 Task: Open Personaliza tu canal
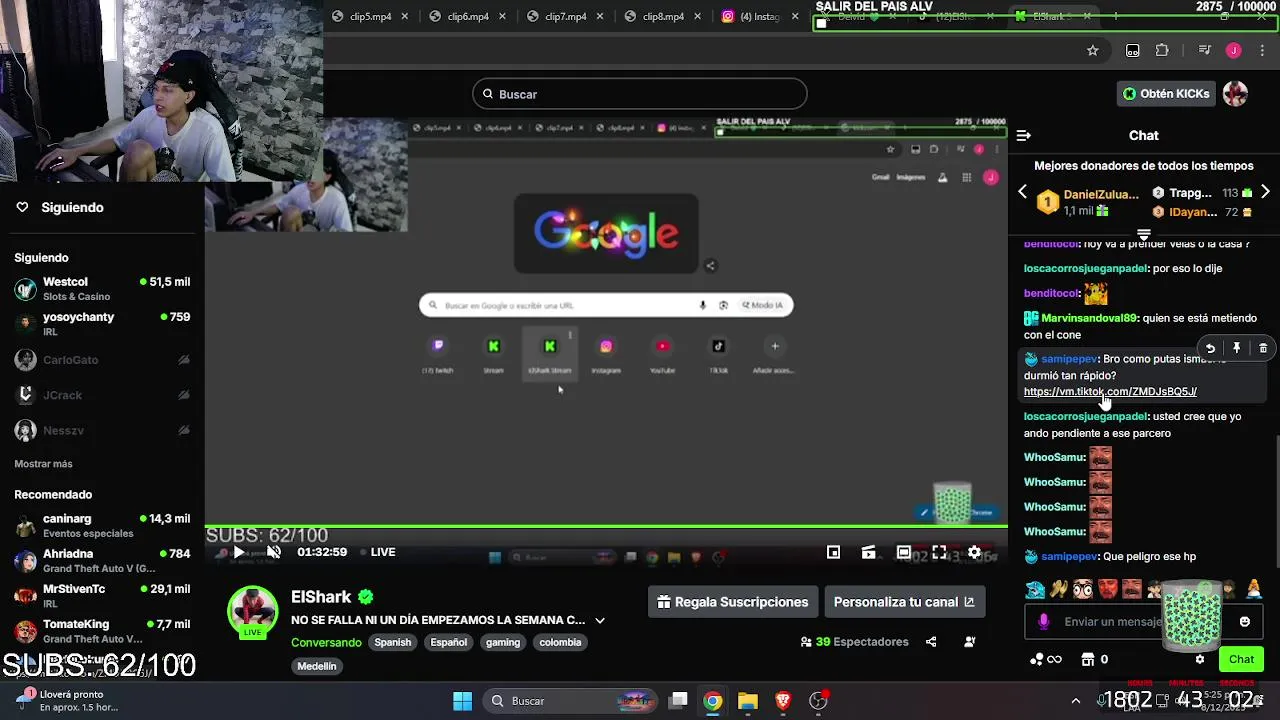pyautogui.click(x=904, y=602)
